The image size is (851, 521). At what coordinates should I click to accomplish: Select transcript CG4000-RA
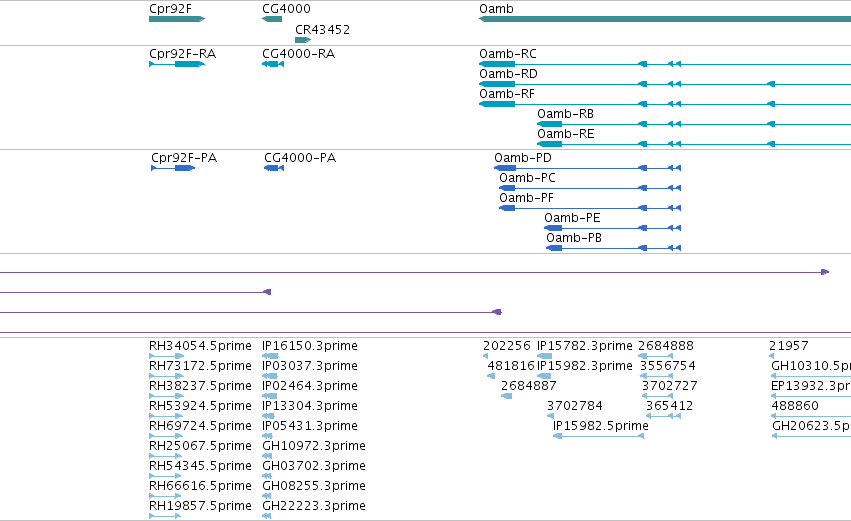point(299,54)
